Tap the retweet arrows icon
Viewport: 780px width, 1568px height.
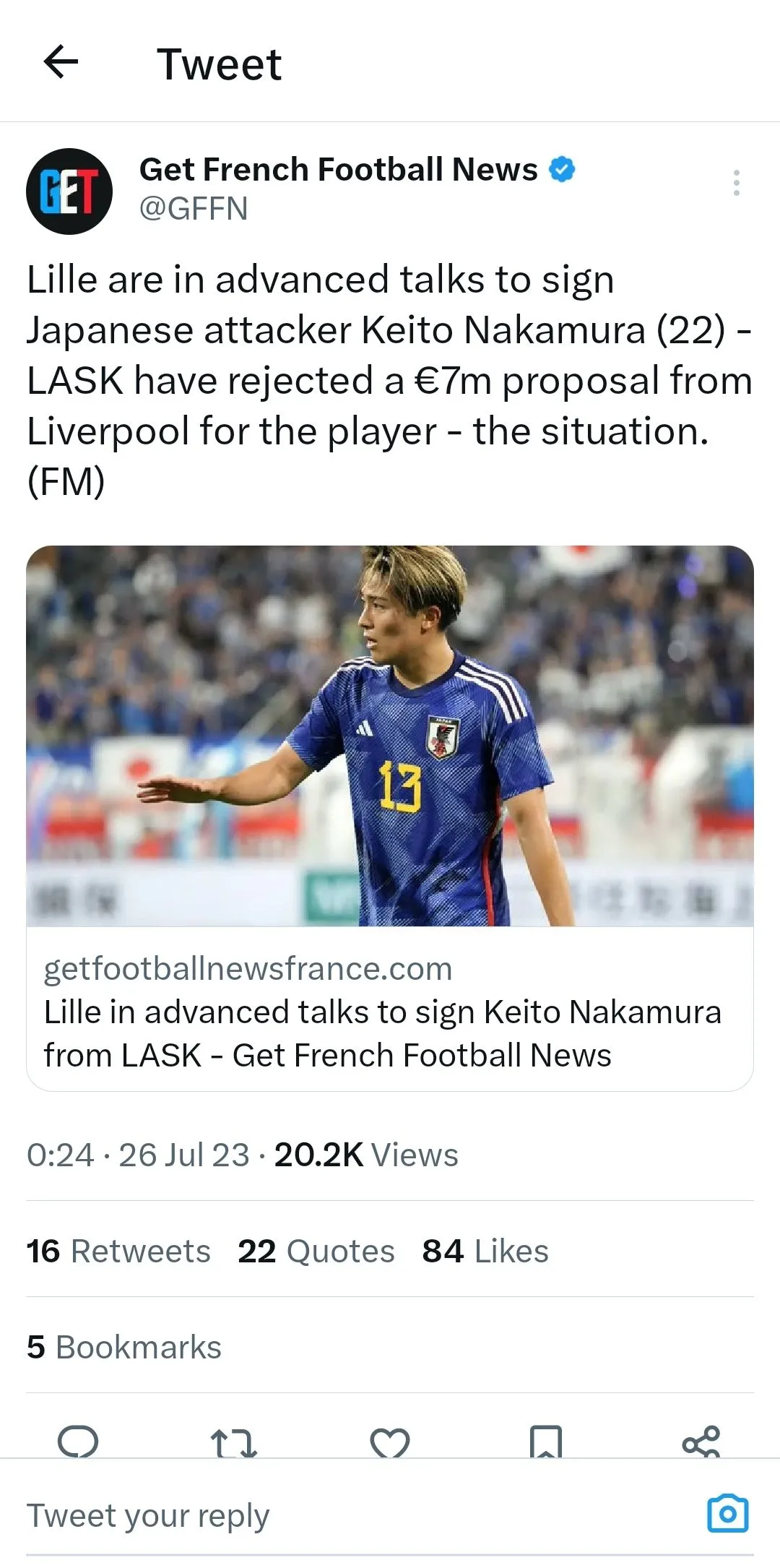tap(233, 1444)
